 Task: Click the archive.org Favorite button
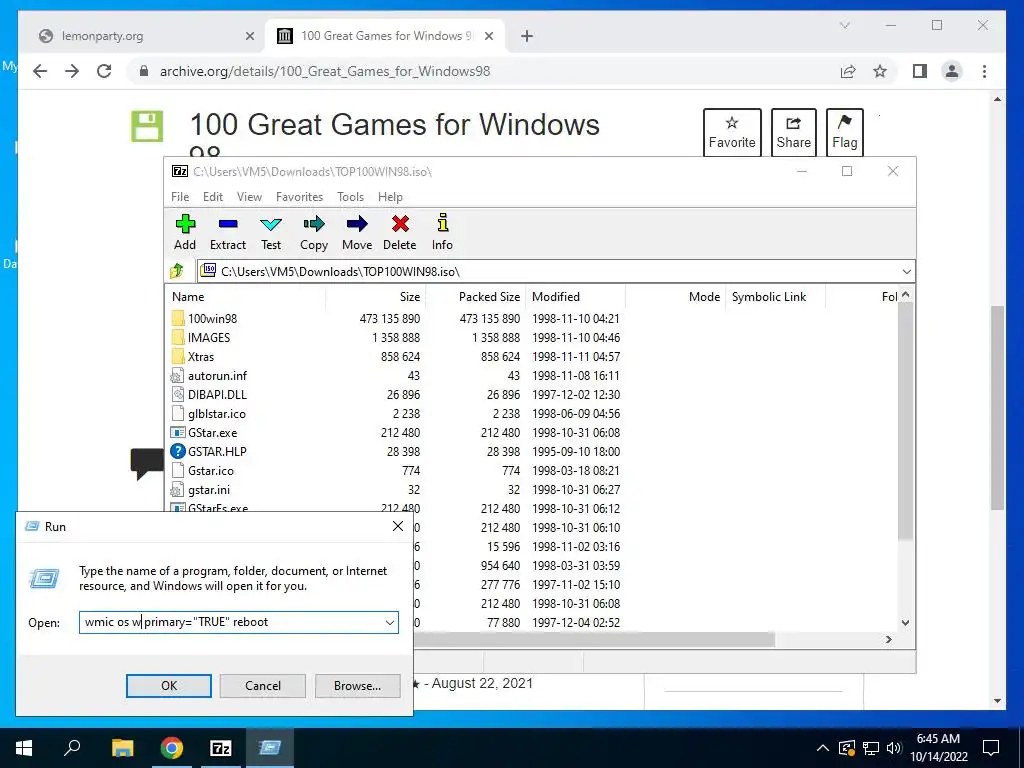click(732, 133)
